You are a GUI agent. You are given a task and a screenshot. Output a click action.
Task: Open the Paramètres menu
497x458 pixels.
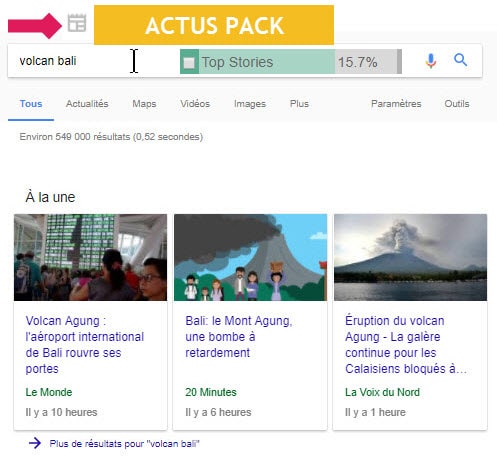396,104
